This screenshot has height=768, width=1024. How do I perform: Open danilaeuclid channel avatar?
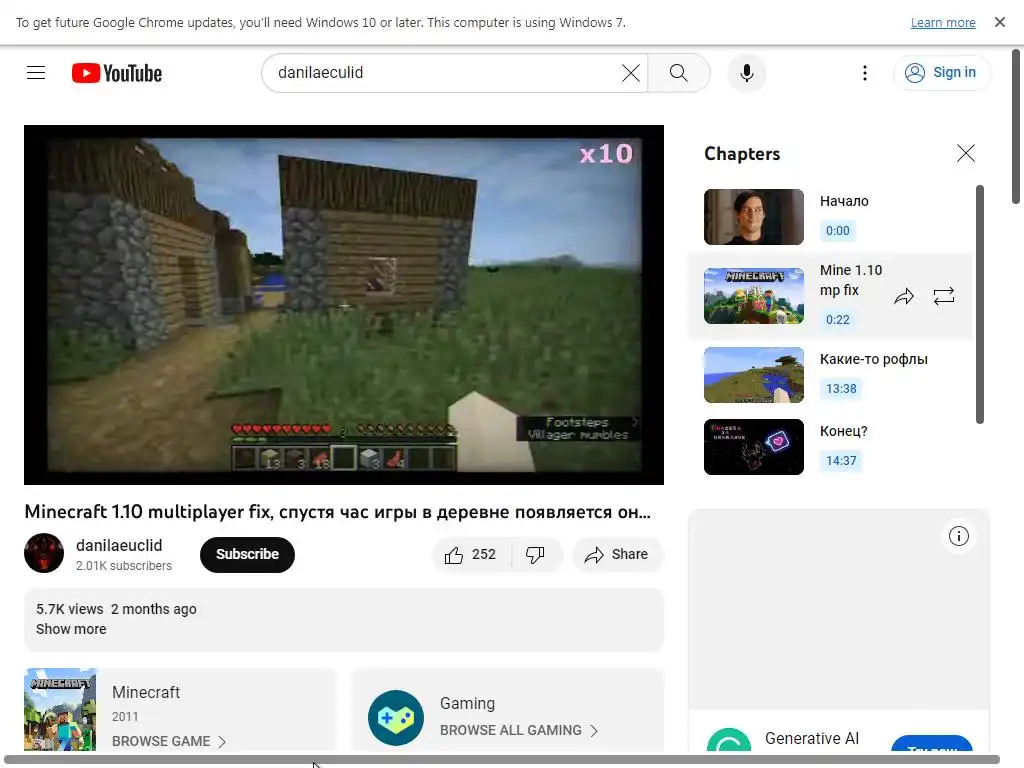pos(44,553)
